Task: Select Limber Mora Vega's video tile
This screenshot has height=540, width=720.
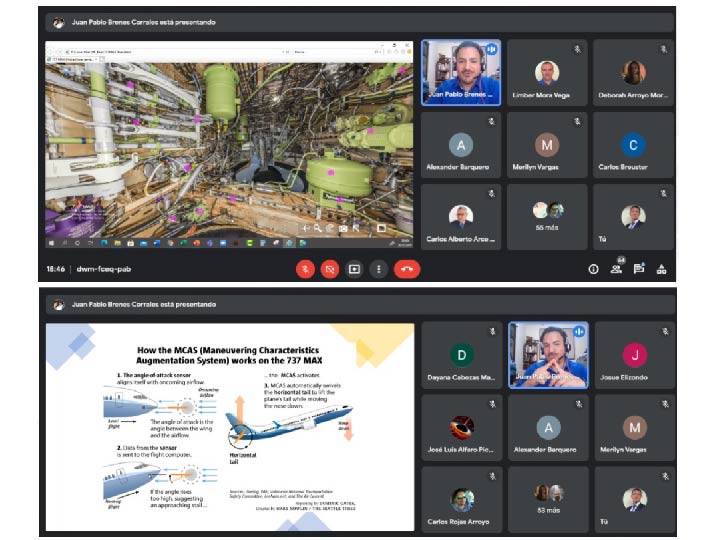Action: (x=547, y=73)
